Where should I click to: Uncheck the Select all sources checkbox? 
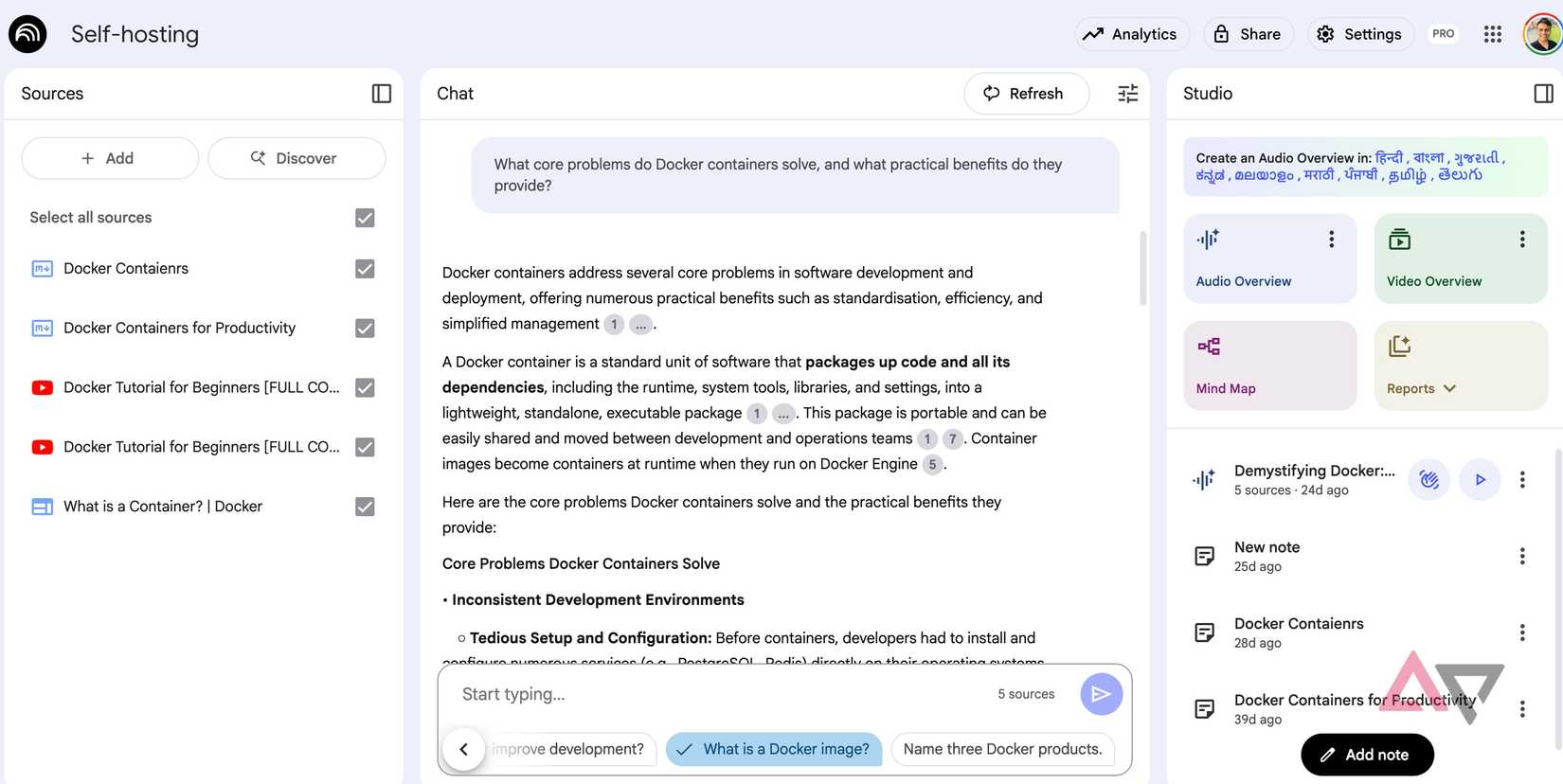(x=365, y=217)
